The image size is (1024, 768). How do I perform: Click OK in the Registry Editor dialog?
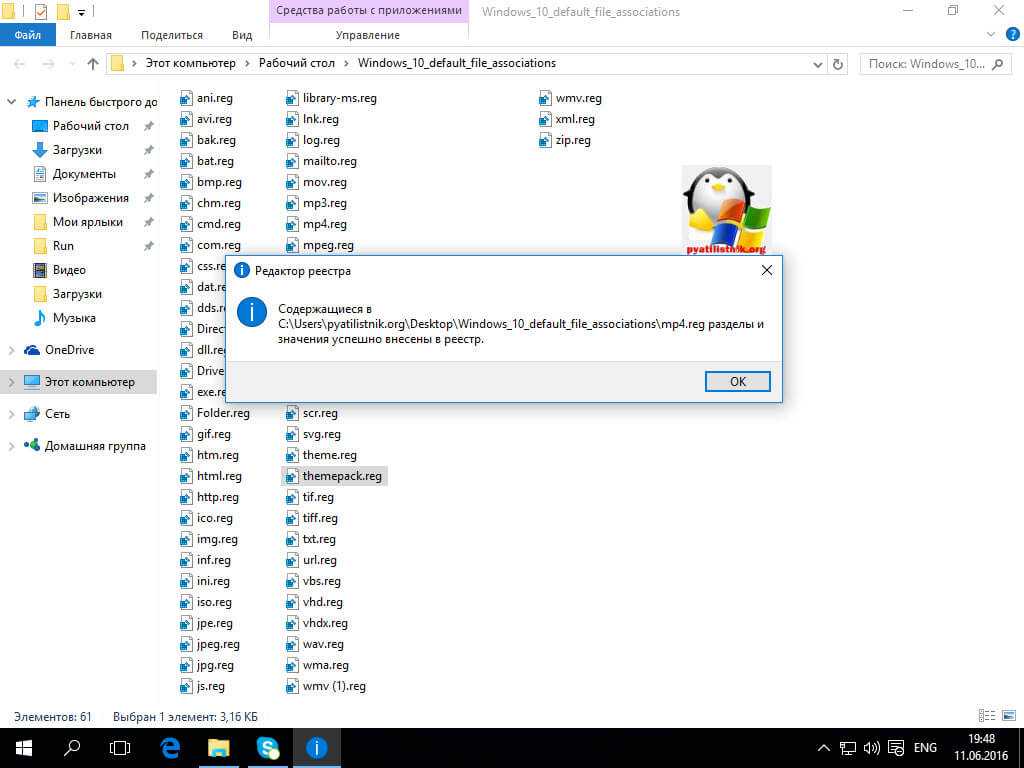point(737,381)
